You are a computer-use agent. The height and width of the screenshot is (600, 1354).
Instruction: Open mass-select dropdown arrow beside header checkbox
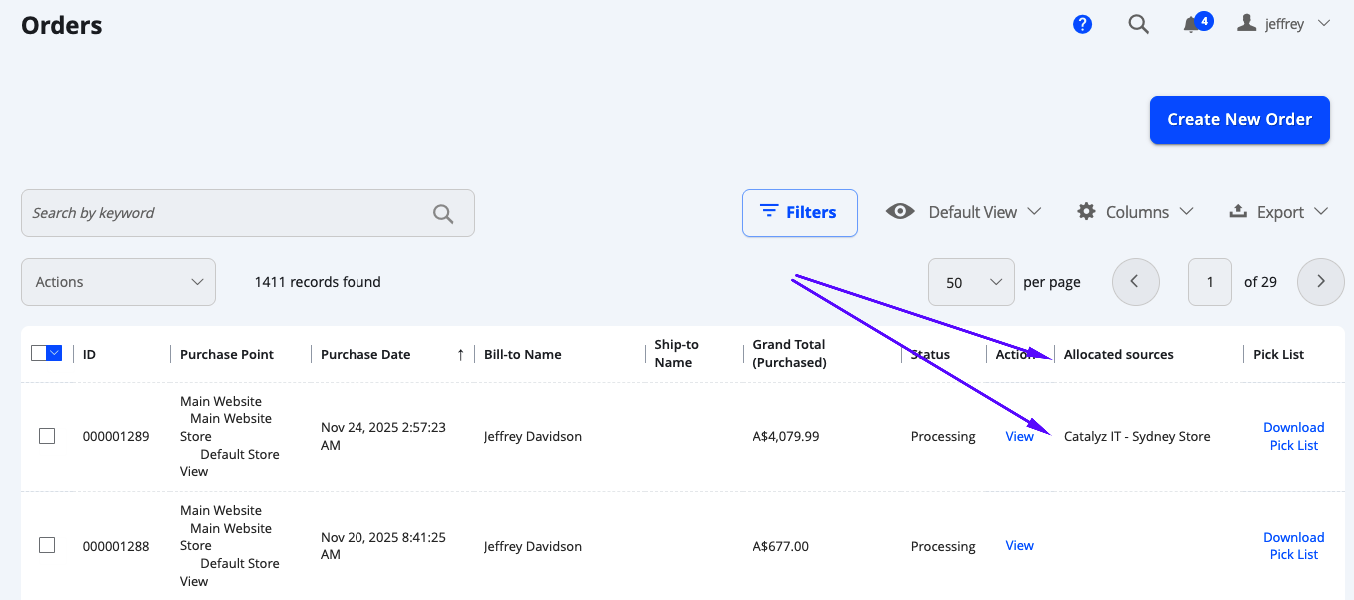[55, 353]
